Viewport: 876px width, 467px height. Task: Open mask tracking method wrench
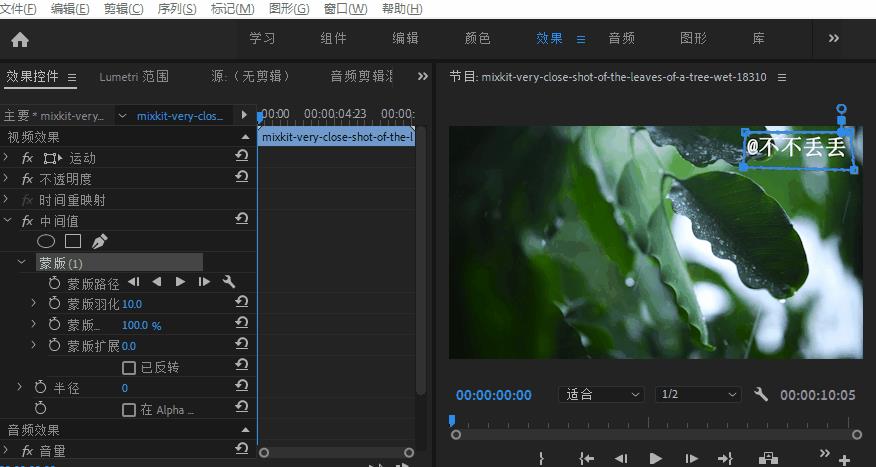(228, 282)
